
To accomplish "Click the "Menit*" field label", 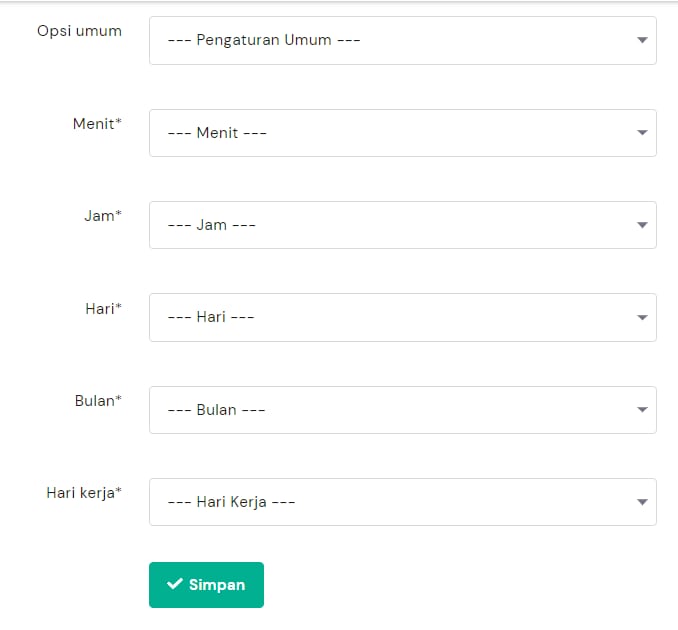I will coord(97,124).
